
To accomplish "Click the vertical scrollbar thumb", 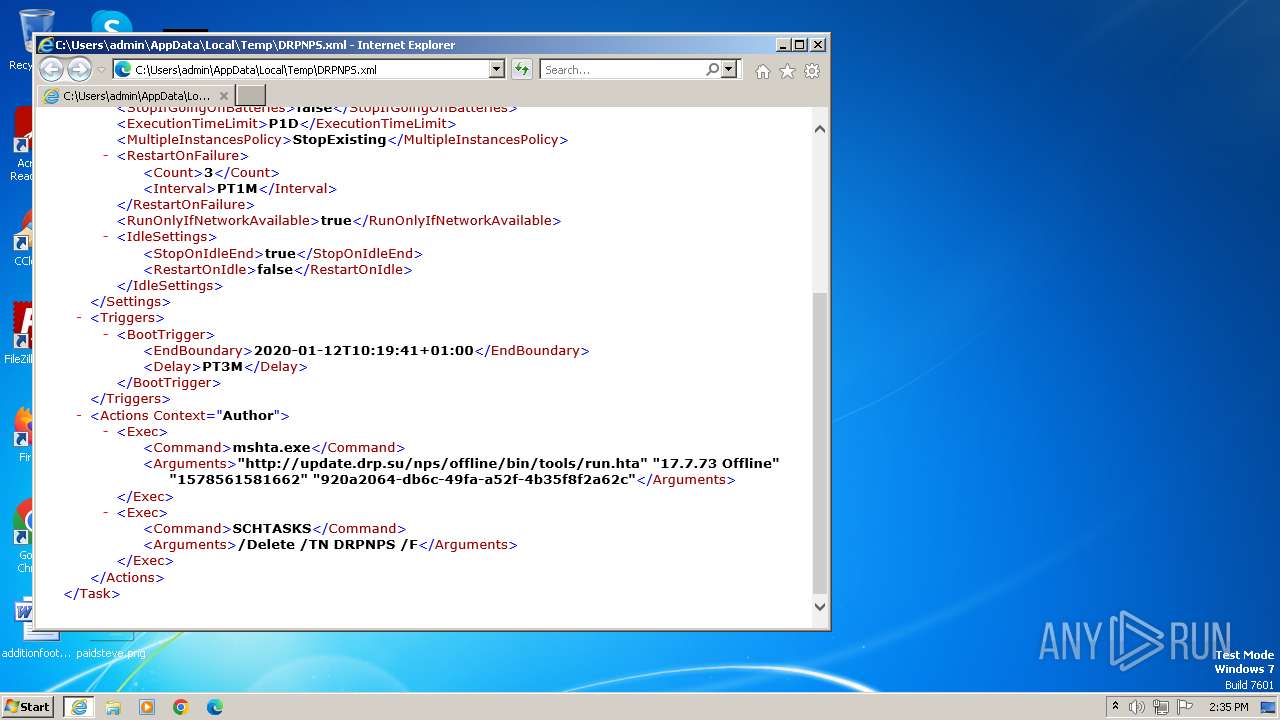I will 820,443.
